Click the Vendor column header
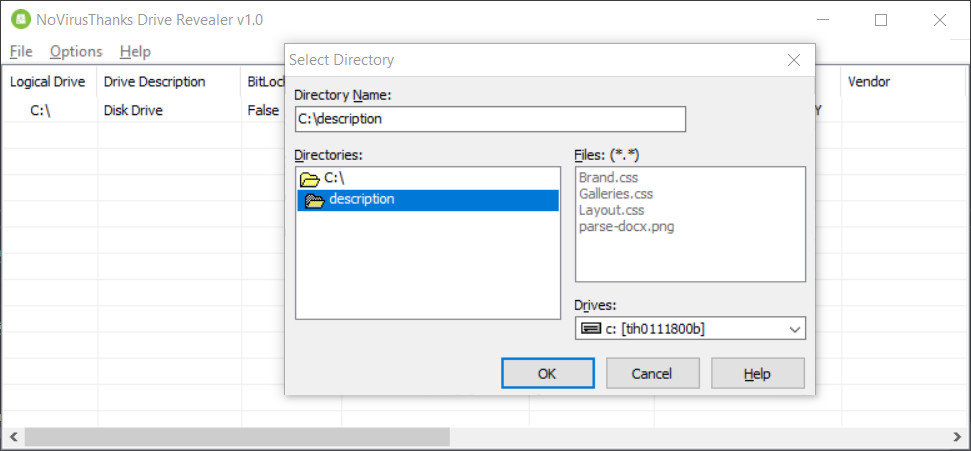The width and height of the screenshot is (971, 451). pyautogui.click(x=904, y=82)
